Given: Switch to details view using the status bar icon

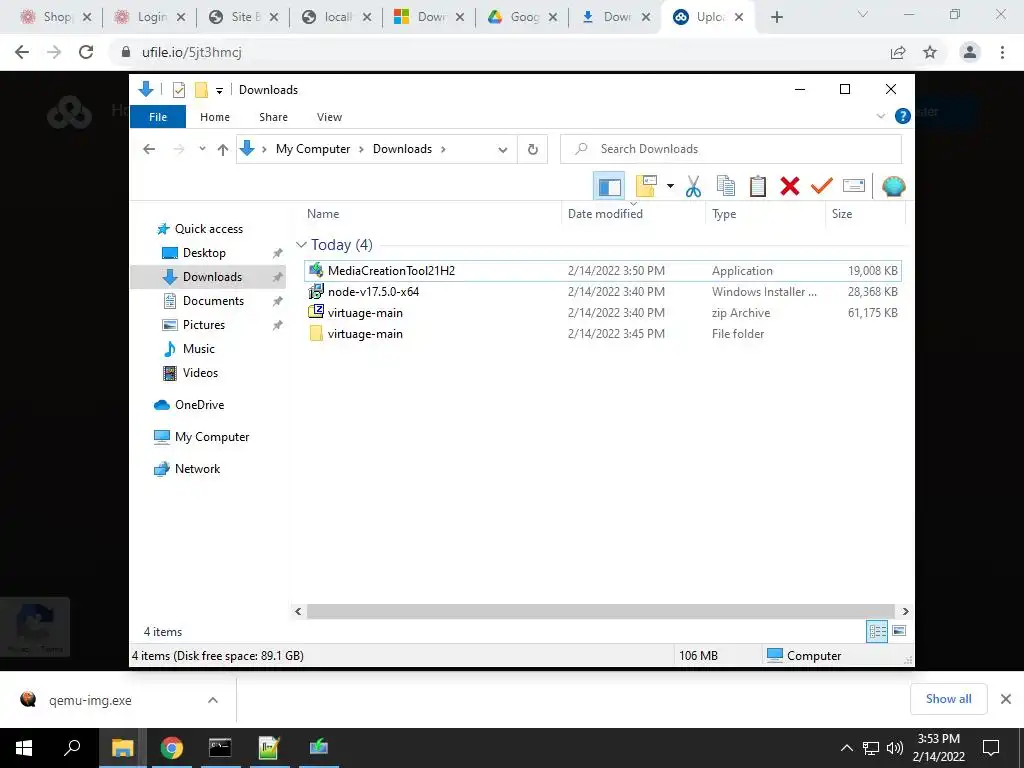Looking at the screenshot, I should [x=877, y=631].
